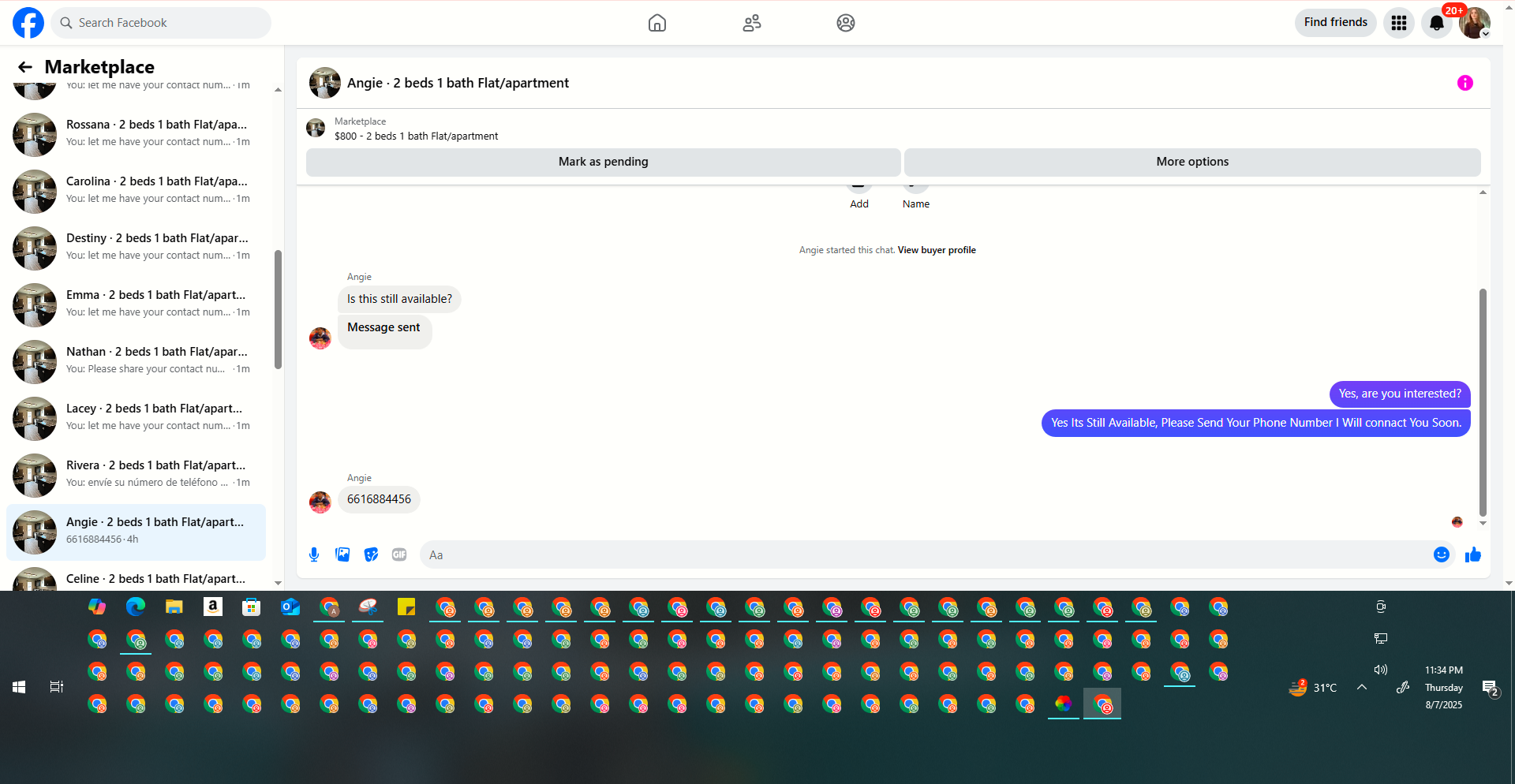Attach a photo with the image icon
Viewport: 1515px width, 784px height.
tap(342, 554)
